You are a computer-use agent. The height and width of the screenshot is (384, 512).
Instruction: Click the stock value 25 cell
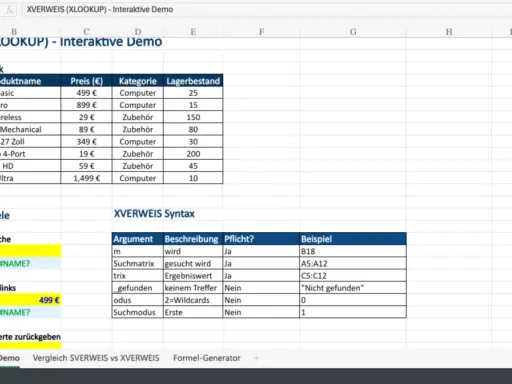193,93
